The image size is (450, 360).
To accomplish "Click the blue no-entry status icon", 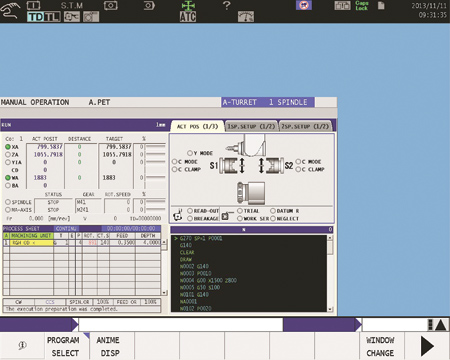I will (x=304, y=5).
